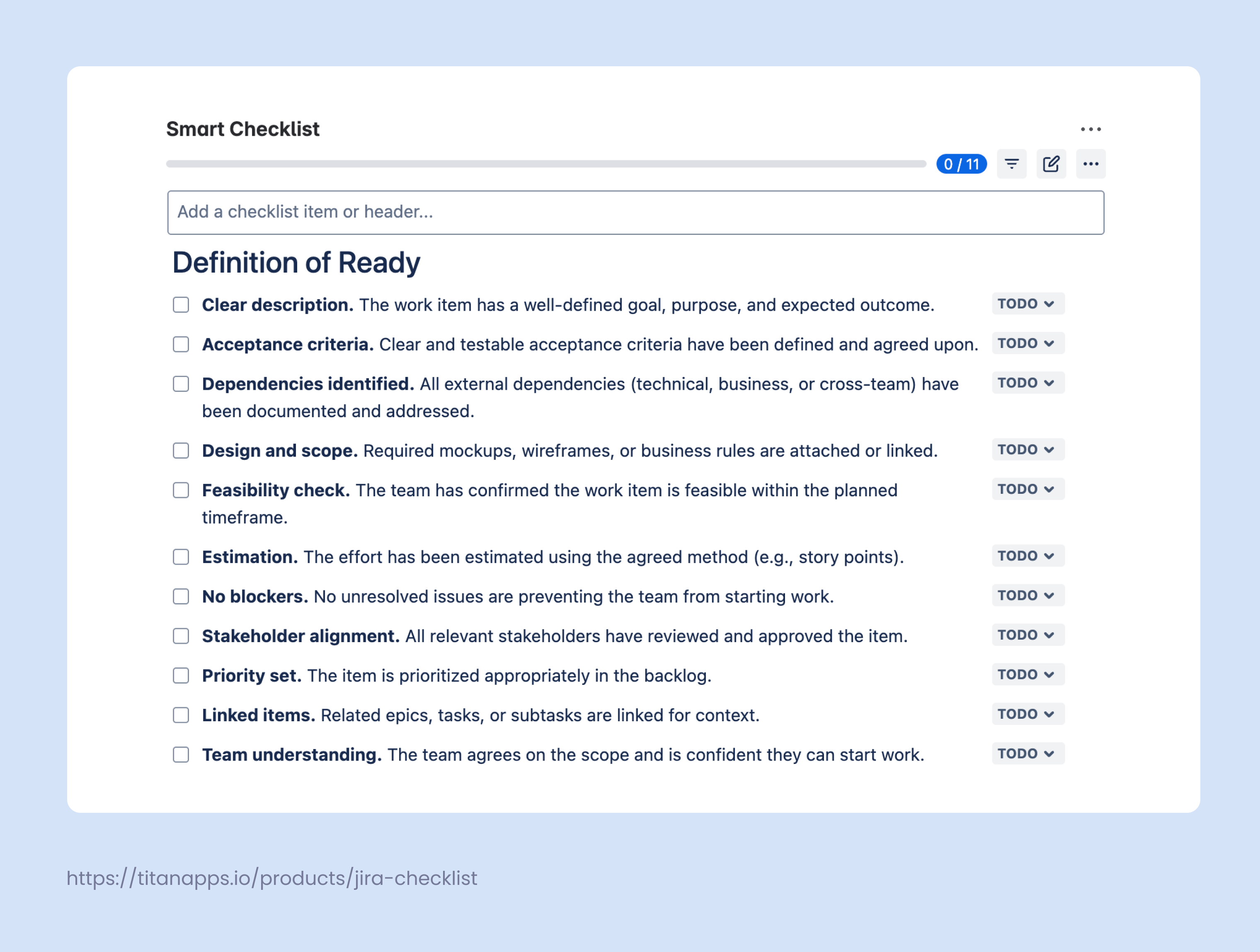The width and height of the screenshot is (1260, 952).
Task: Click the Add a checklist item field
Action: coord(635,212)
